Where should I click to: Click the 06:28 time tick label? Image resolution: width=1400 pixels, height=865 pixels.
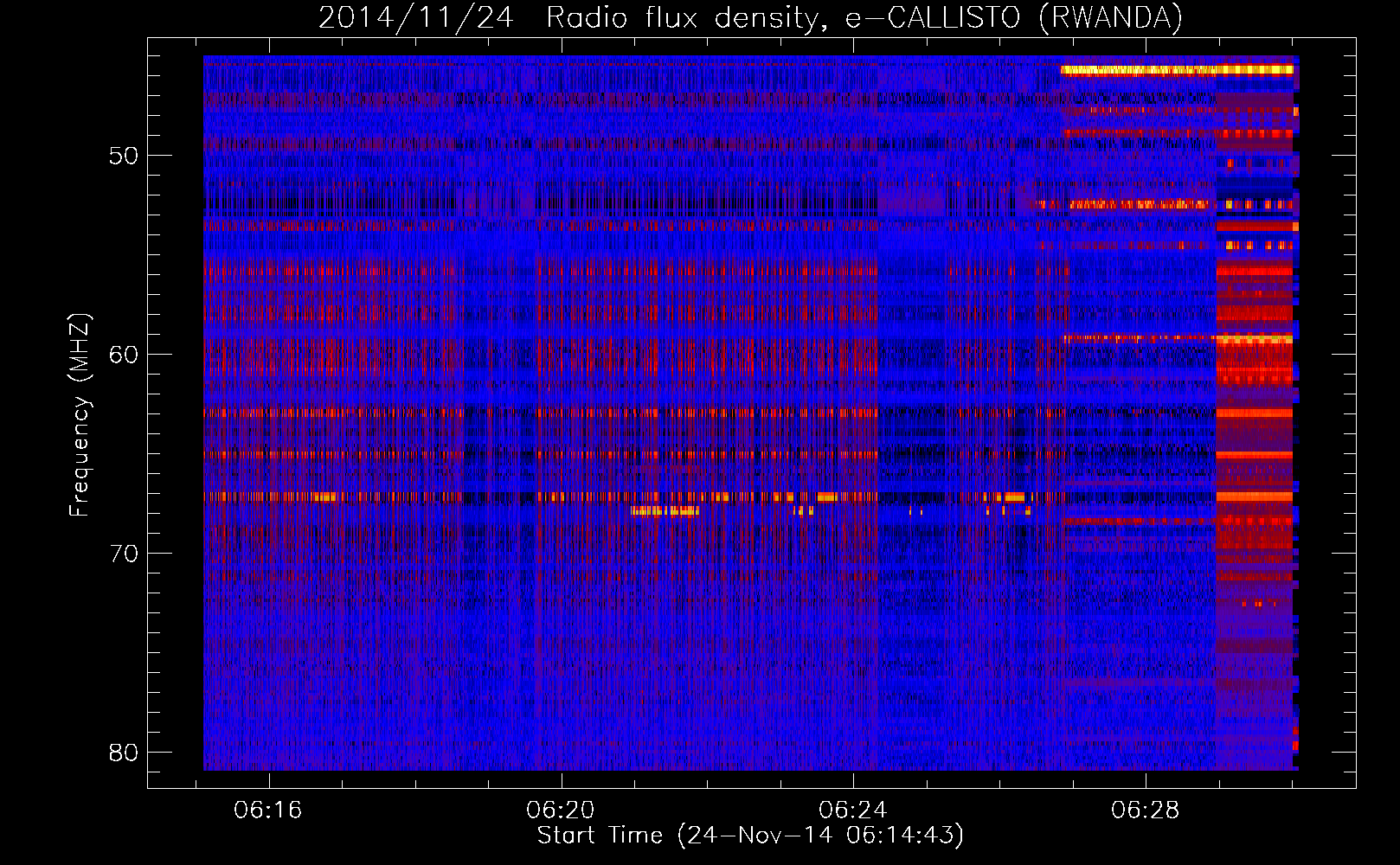pos(1146,811)
